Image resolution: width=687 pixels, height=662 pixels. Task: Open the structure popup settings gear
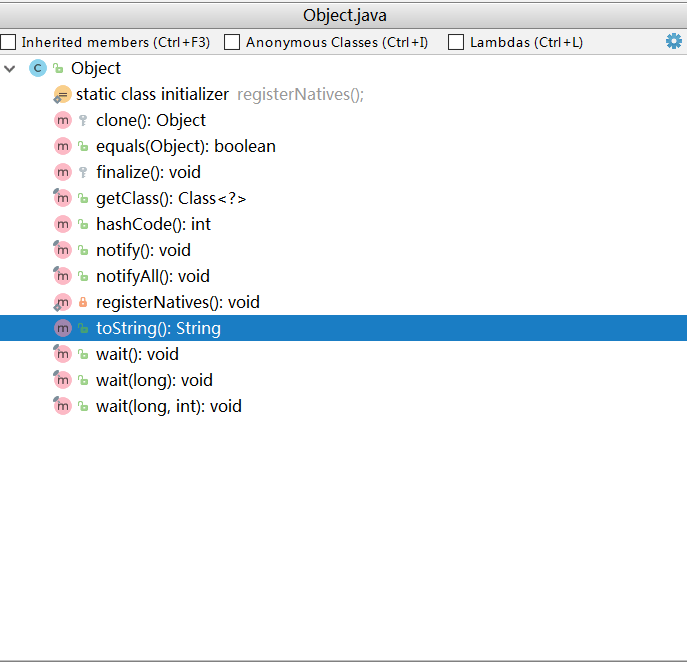click(x=673, y=42)
